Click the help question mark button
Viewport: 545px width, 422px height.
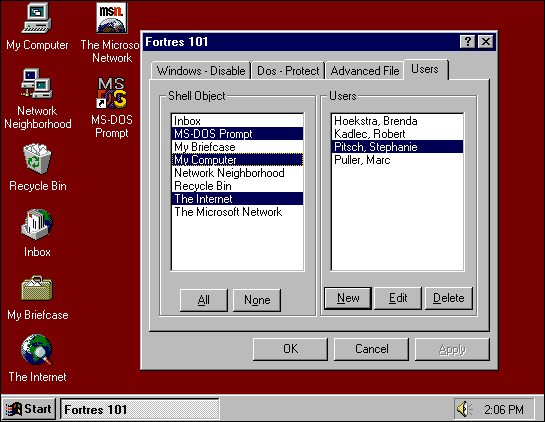(x=467, y=42)
